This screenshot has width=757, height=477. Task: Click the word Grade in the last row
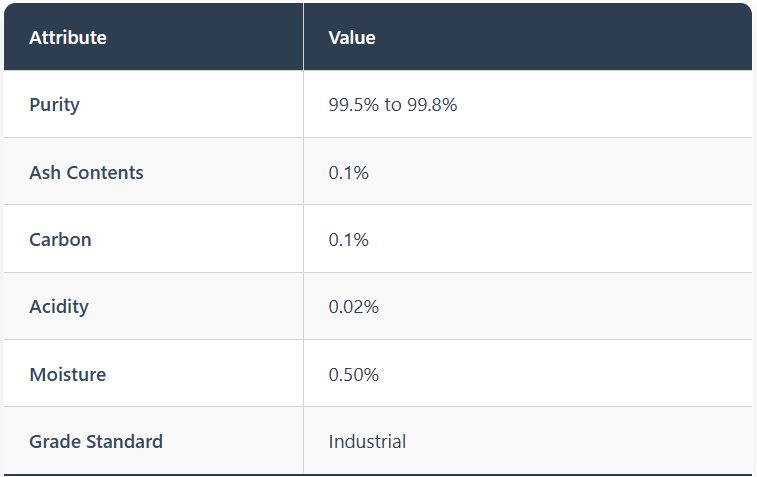point(55,441)
